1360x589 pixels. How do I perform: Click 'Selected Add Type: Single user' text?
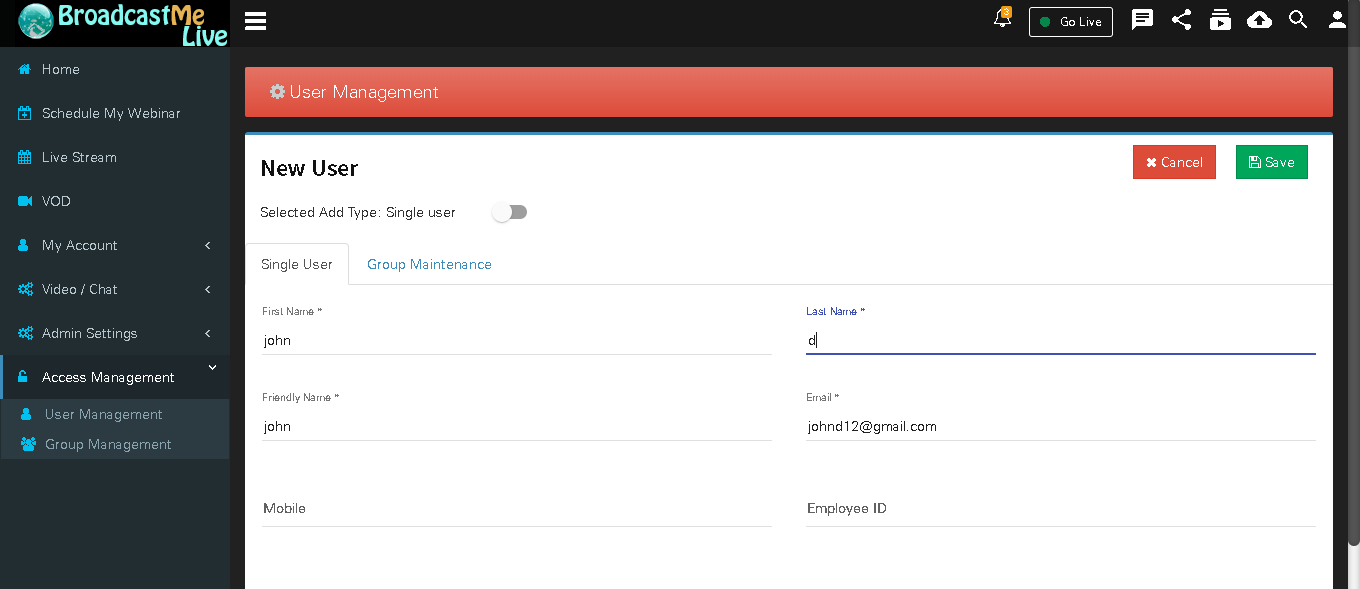click(358, 212)
